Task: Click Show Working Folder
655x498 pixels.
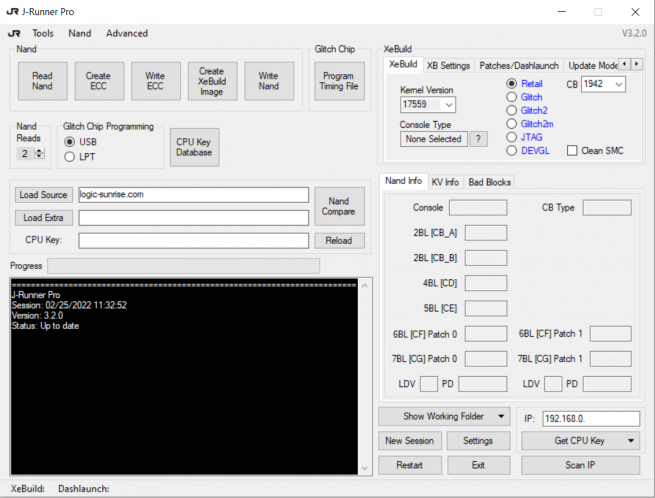Action: point(443,417)
